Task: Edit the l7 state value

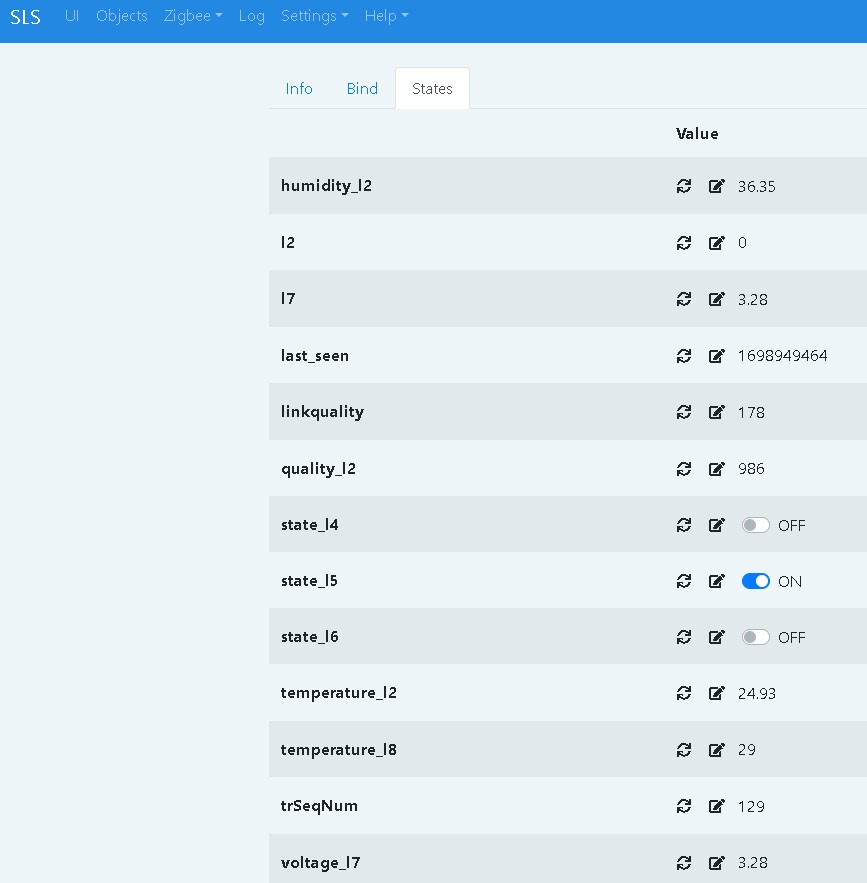Action: (716, 299)
